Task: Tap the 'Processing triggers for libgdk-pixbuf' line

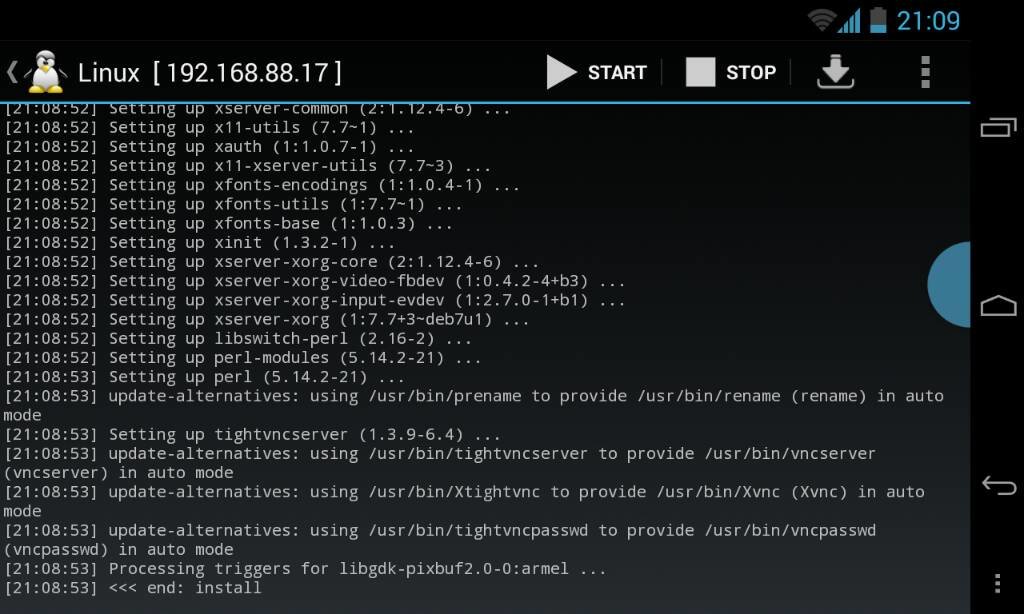Action: [x=305, y=569]
